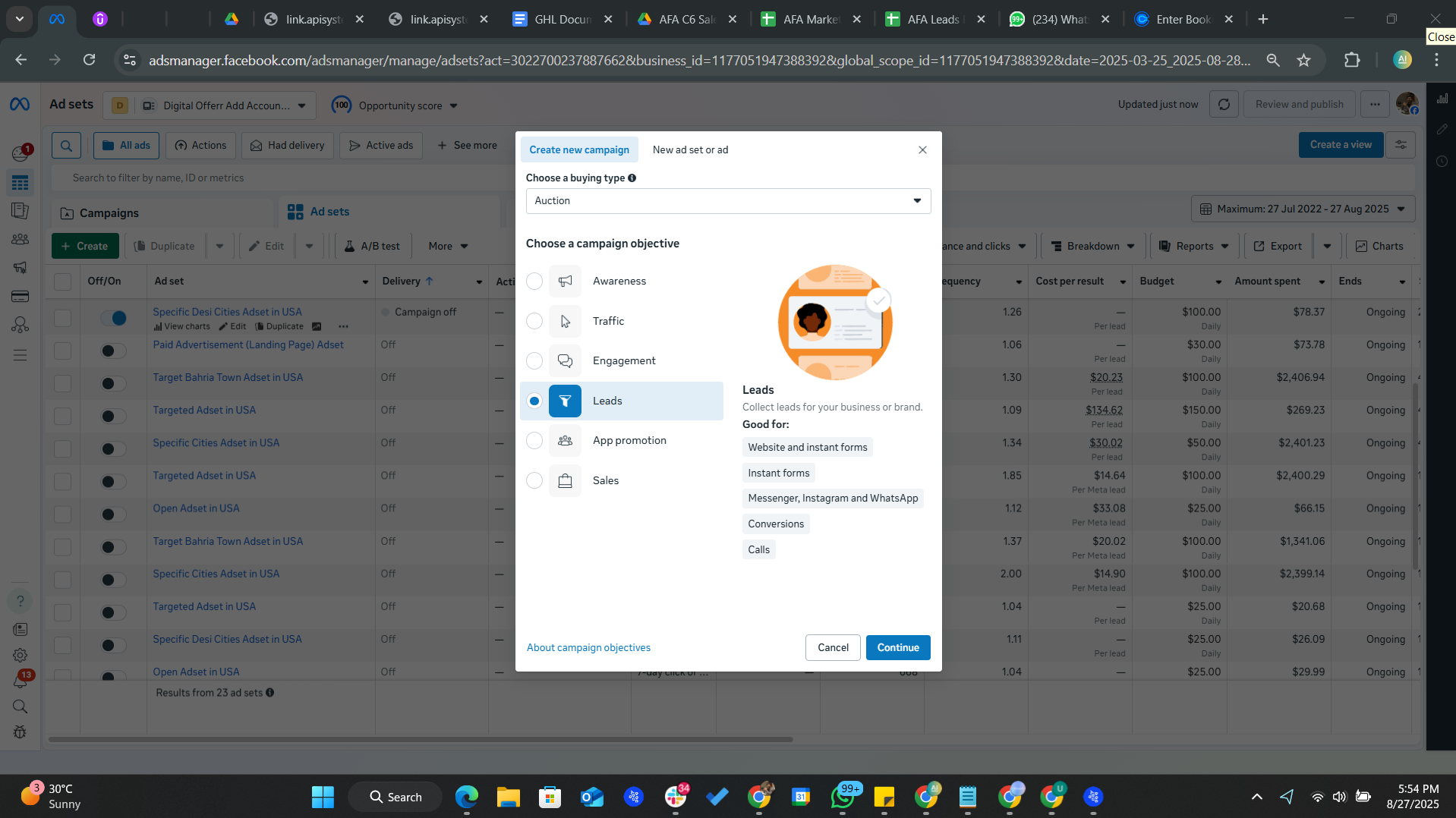
Task: Open the column customization sliders icon
Action: (x=1401, y=145)
